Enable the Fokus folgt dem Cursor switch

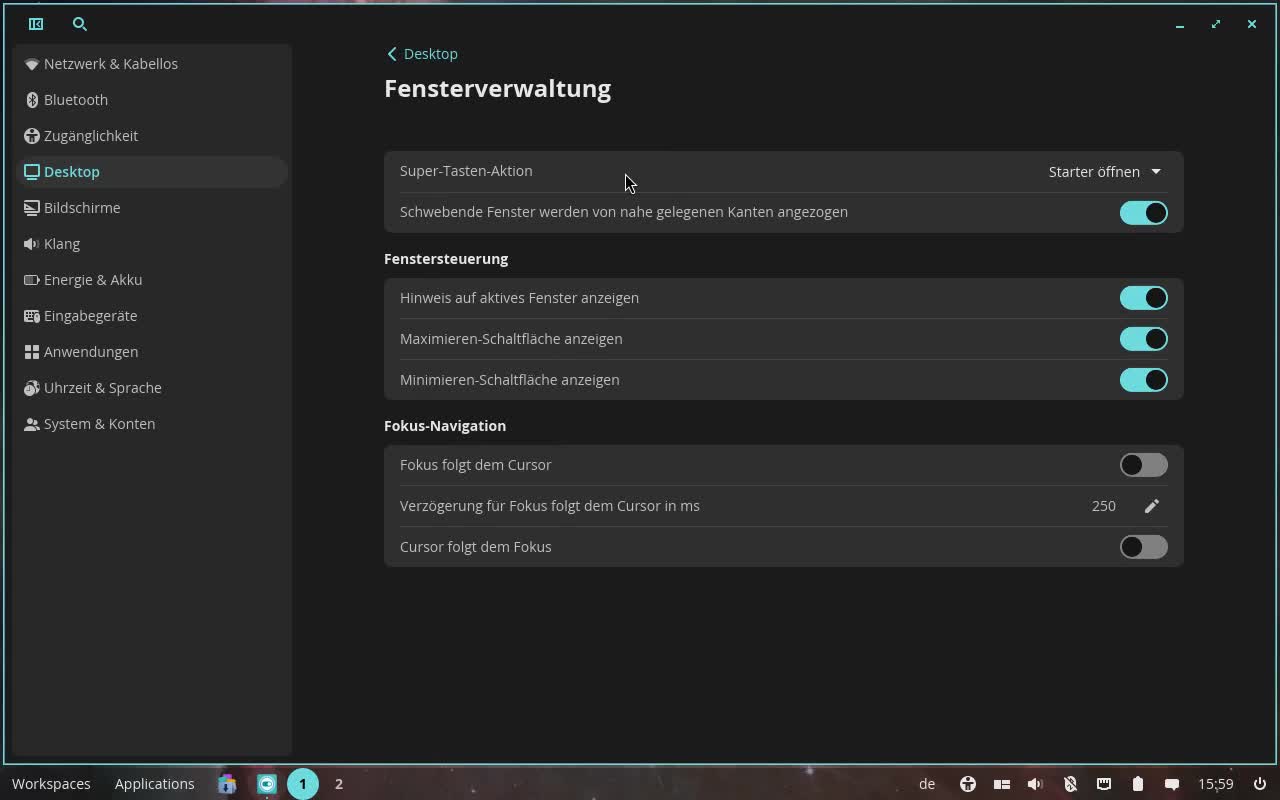[1143, 465]
